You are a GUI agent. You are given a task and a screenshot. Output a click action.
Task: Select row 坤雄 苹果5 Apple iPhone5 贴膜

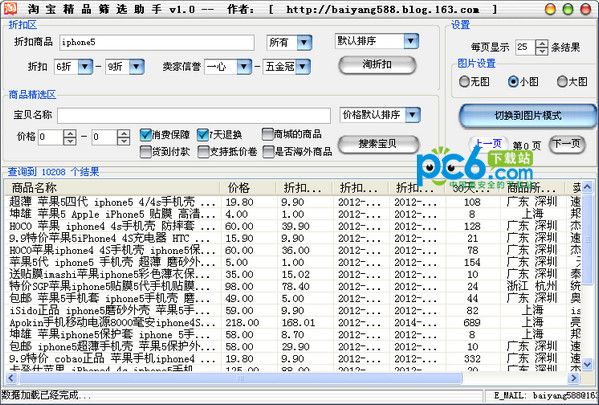coord(293,214)
